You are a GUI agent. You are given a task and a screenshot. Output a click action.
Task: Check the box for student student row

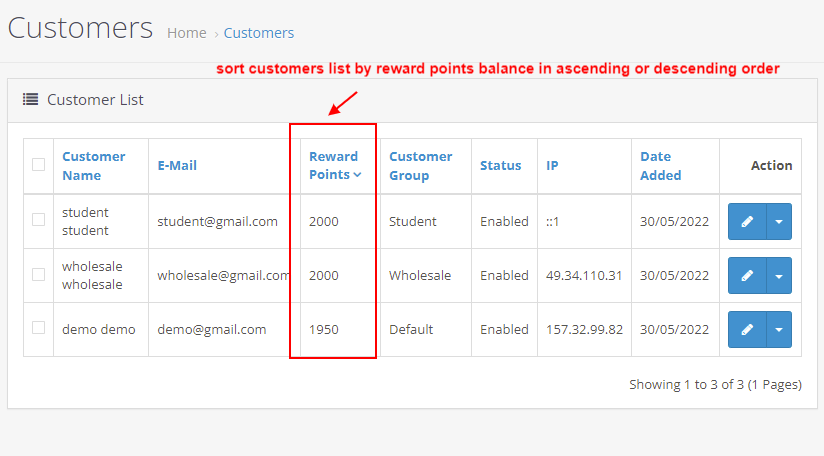(38, 220)
